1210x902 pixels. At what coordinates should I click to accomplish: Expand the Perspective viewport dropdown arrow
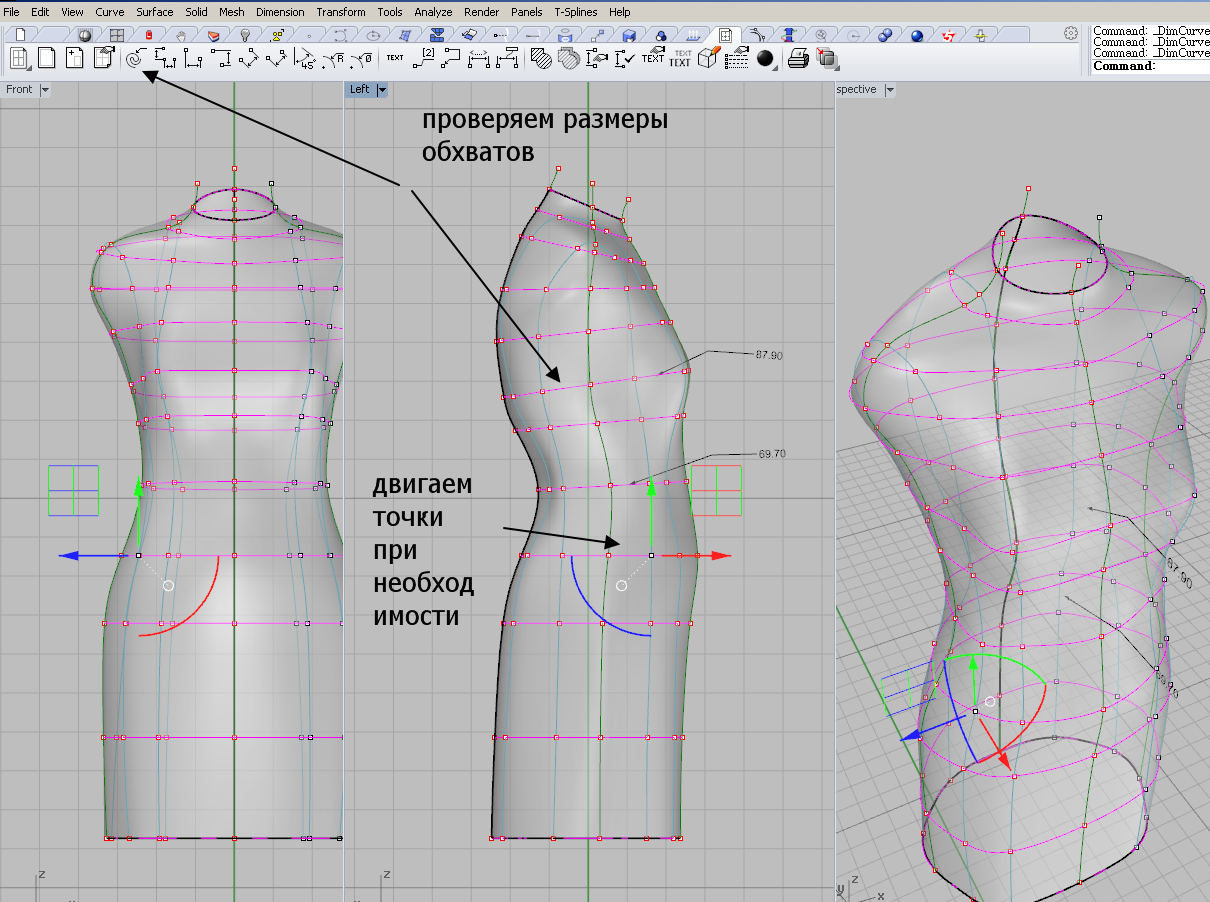[x=889, y=89]
